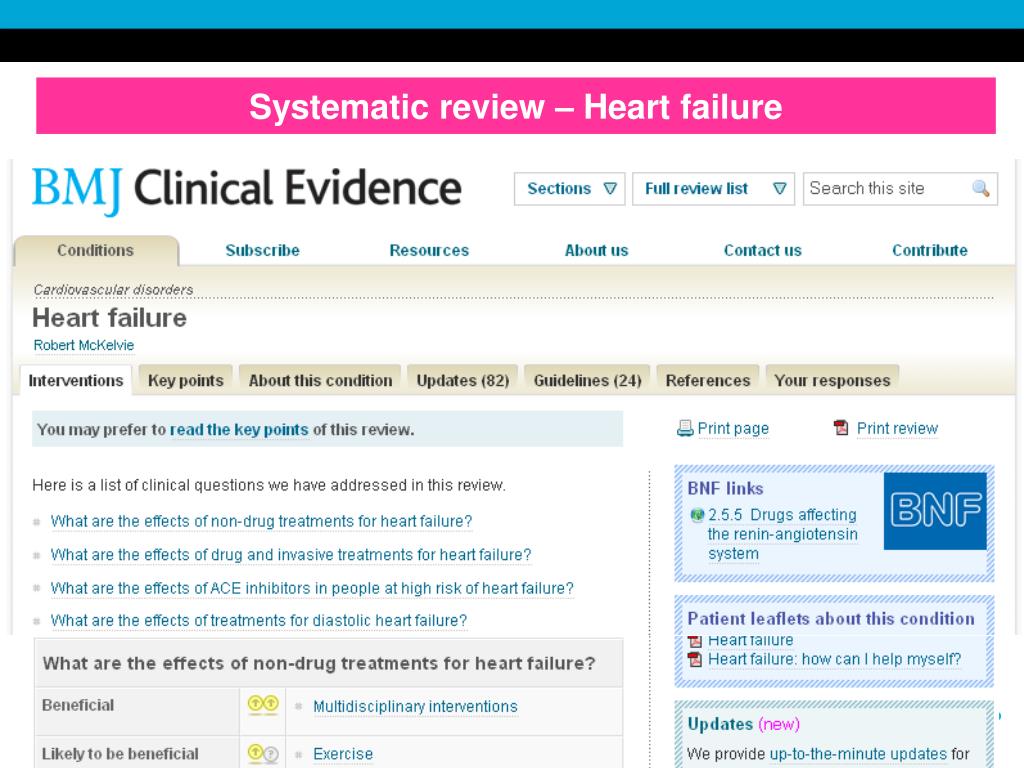Click the 'Beneficial' row label
Image resolution: width=1024 pixels, height=768 pixels.
pos(78,705)
